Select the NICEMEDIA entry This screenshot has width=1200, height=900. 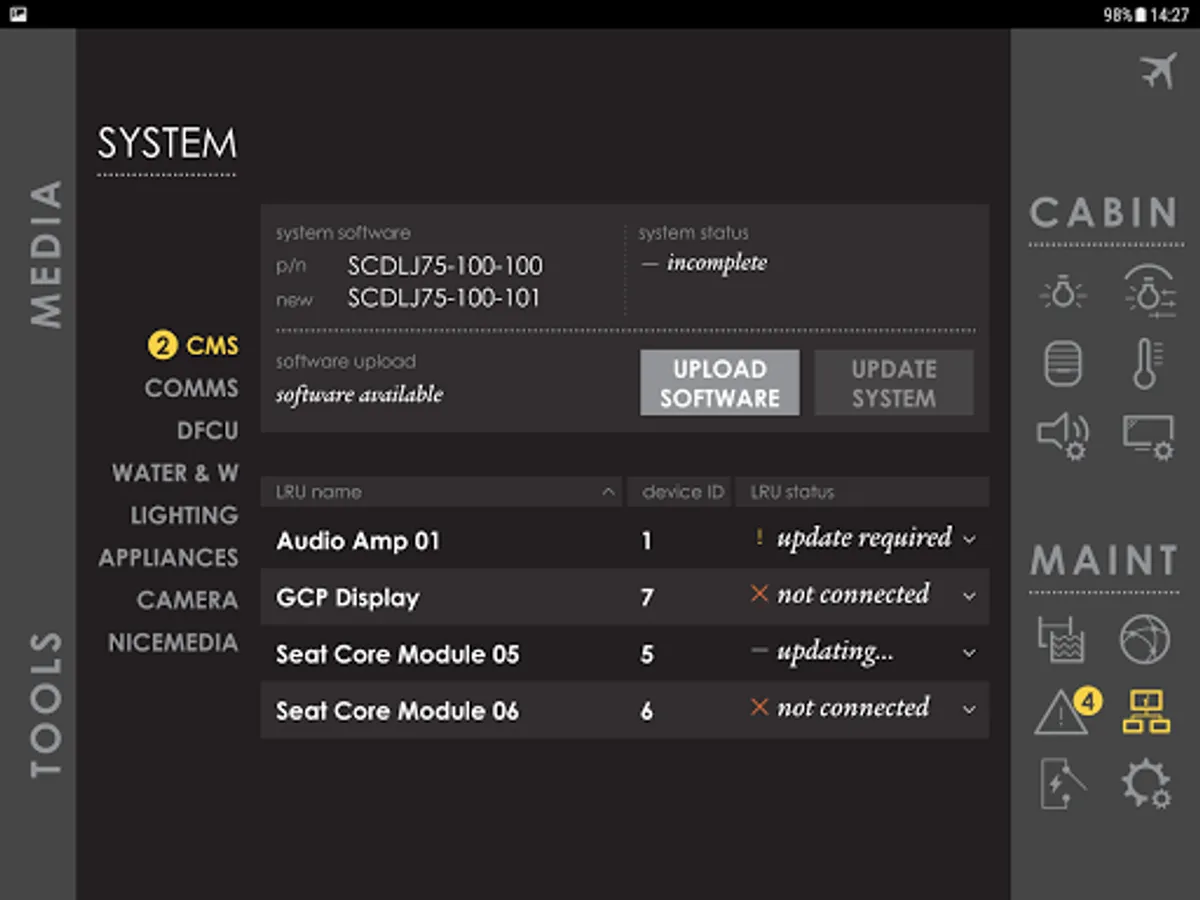tap(173, 644)
